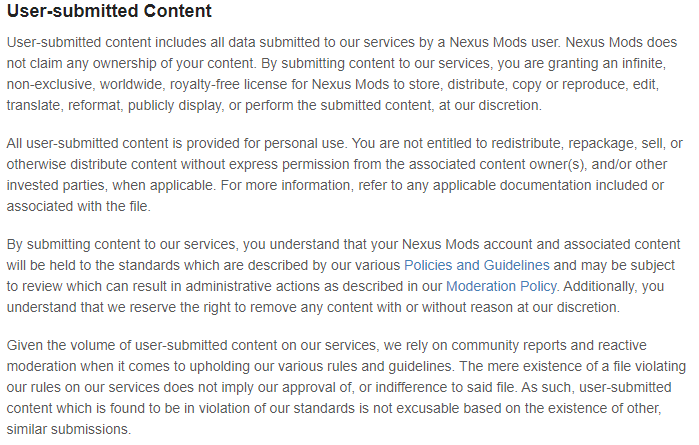Click the phrase 'non-exclusive, worldwide'
This screenshot has height=445, width=699.
coord(84,84)
